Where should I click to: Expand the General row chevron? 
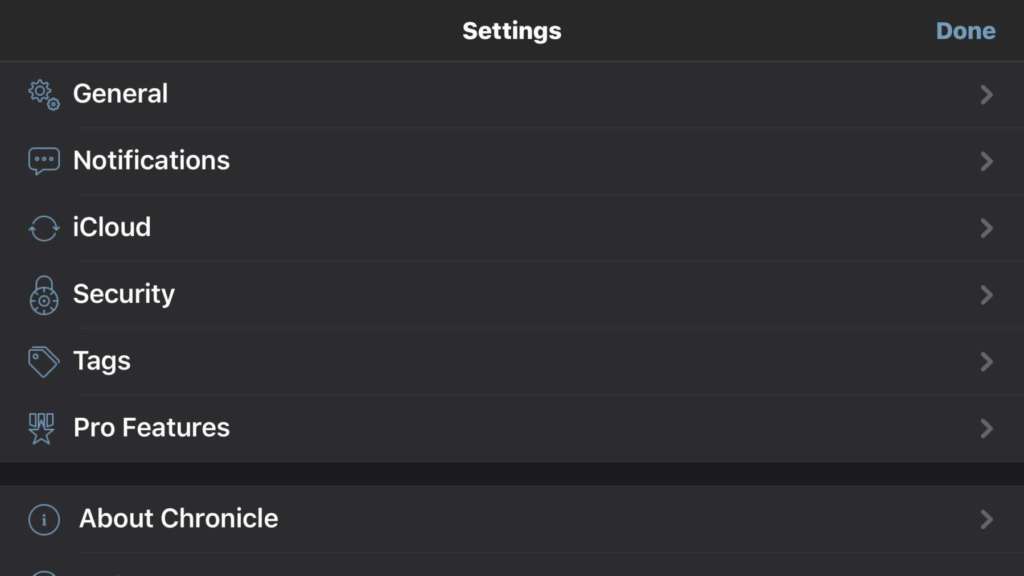click(986, 95)
